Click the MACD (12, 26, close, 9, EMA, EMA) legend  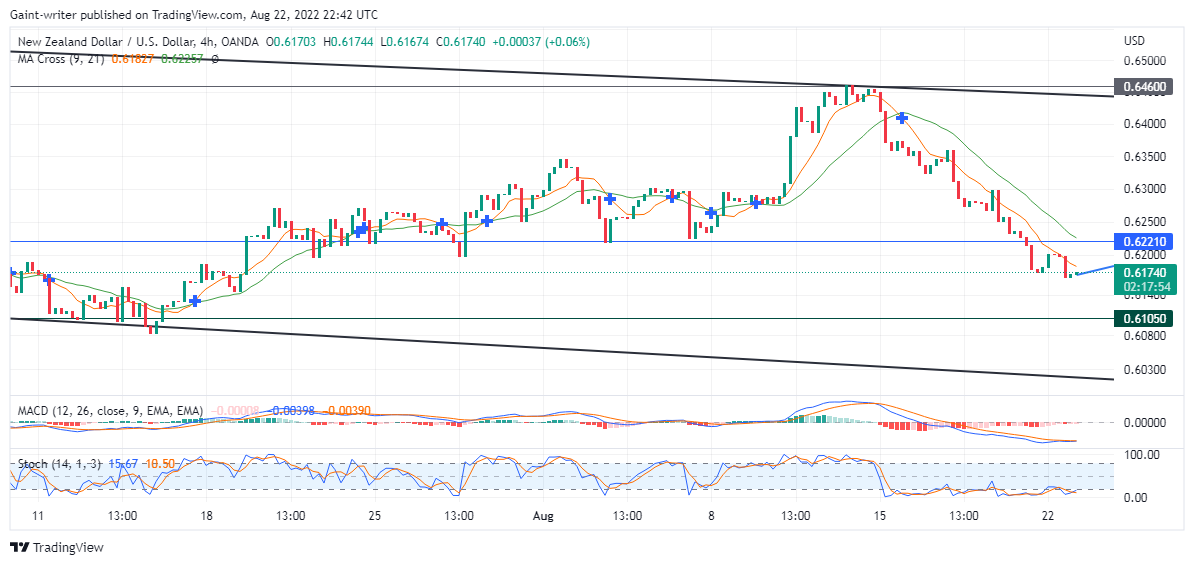click(x=110, y=410)
